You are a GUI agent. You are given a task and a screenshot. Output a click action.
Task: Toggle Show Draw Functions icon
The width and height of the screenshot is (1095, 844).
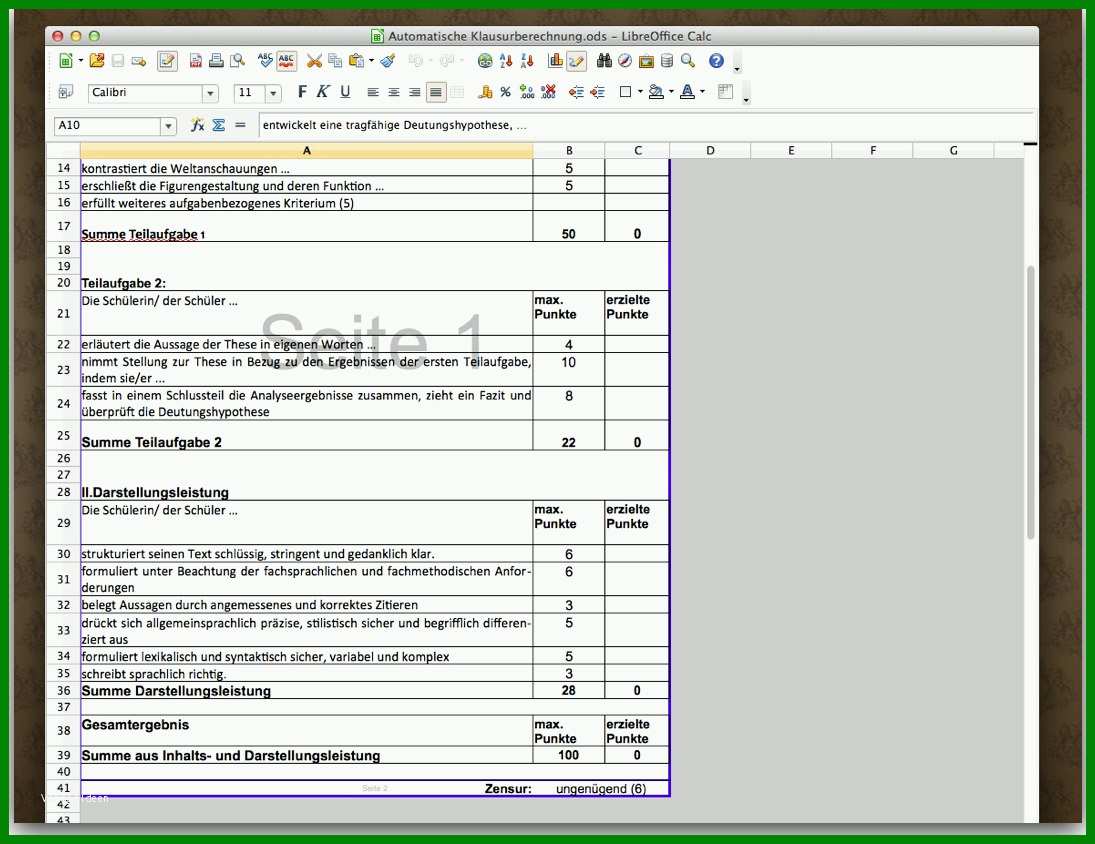tap(576, 61)
